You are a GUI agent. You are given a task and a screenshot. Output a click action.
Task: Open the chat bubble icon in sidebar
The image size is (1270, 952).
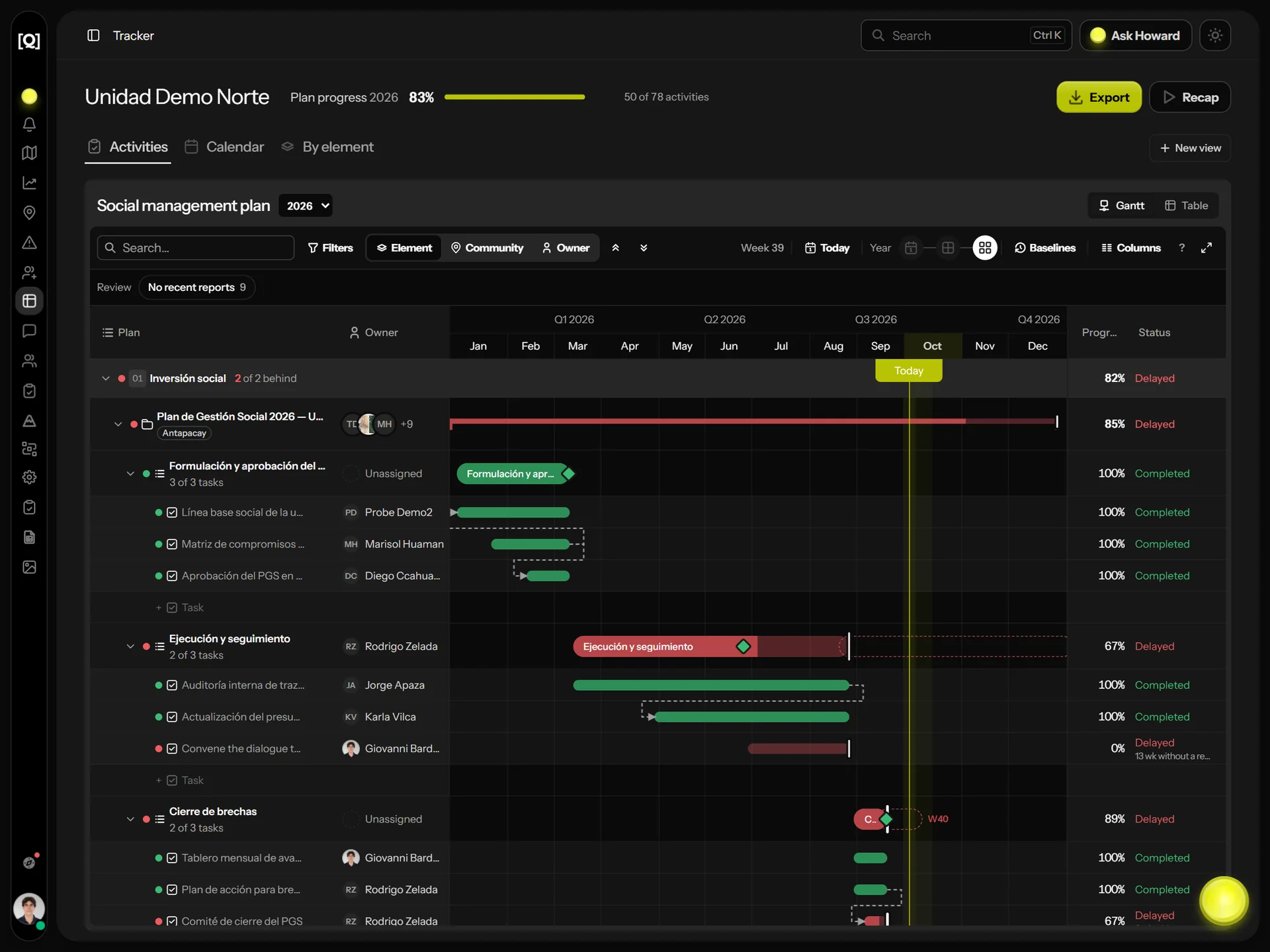coord(29,331)
